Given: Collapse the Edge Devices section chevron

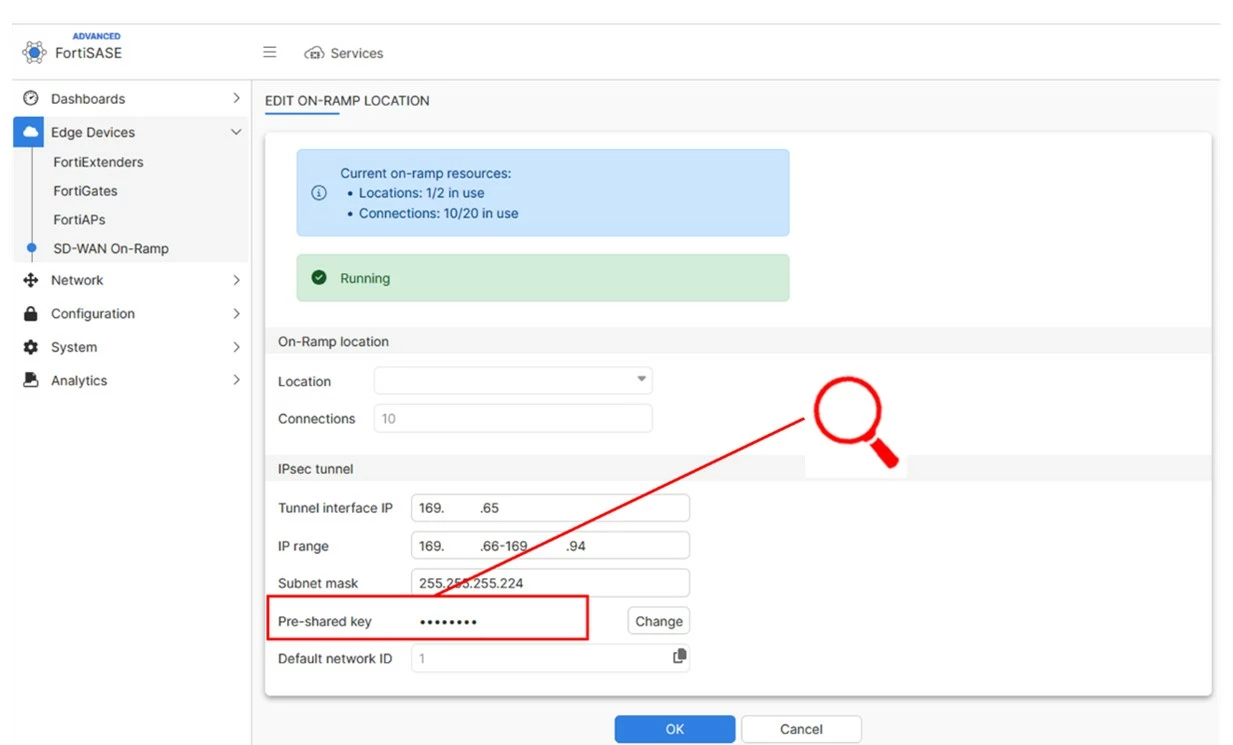Looking at the screenshot, I should click(x=236, y=132).
